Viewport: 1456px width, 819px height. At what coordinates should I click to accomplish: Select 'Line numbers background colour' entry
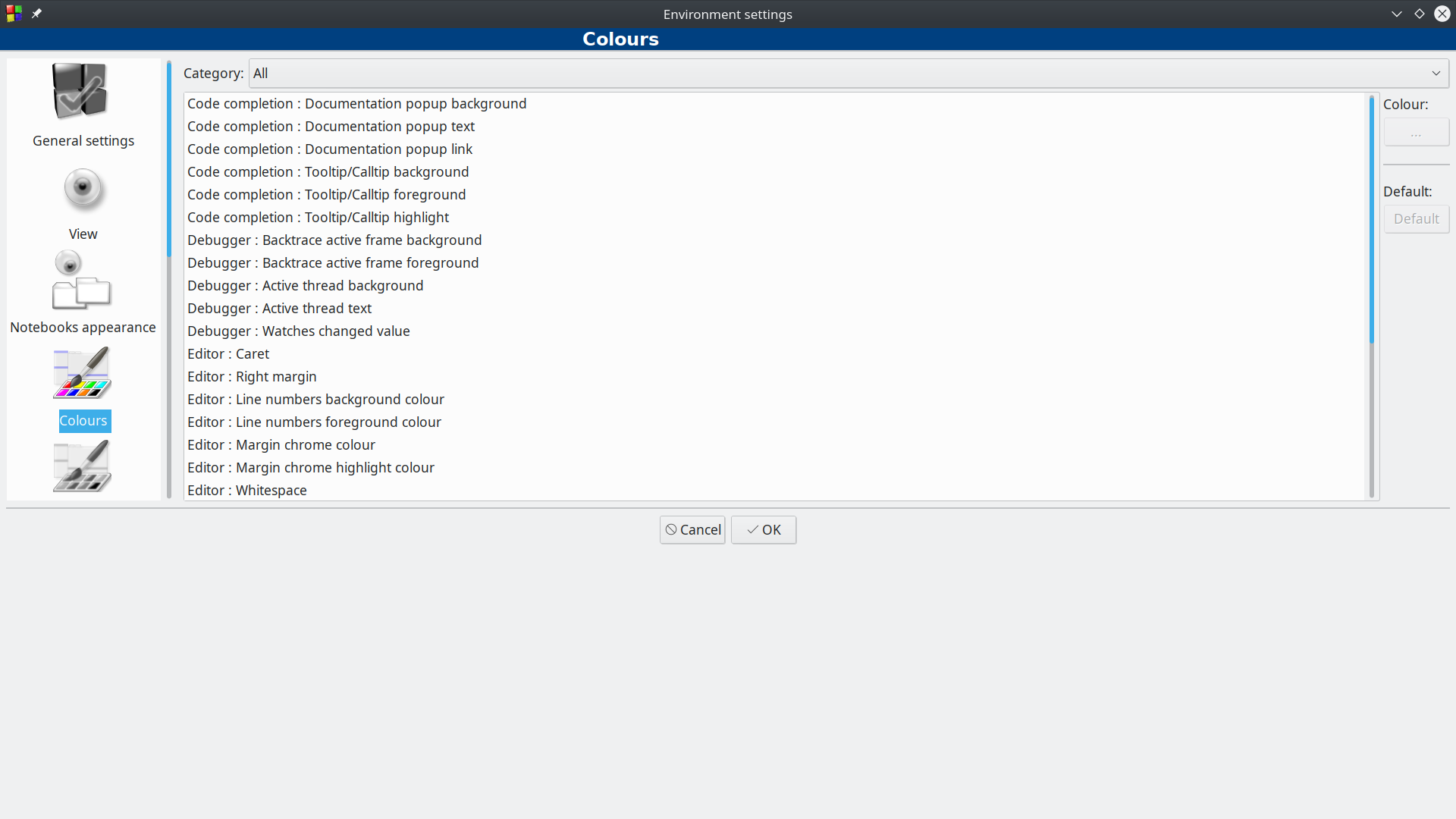pos(773,400)
